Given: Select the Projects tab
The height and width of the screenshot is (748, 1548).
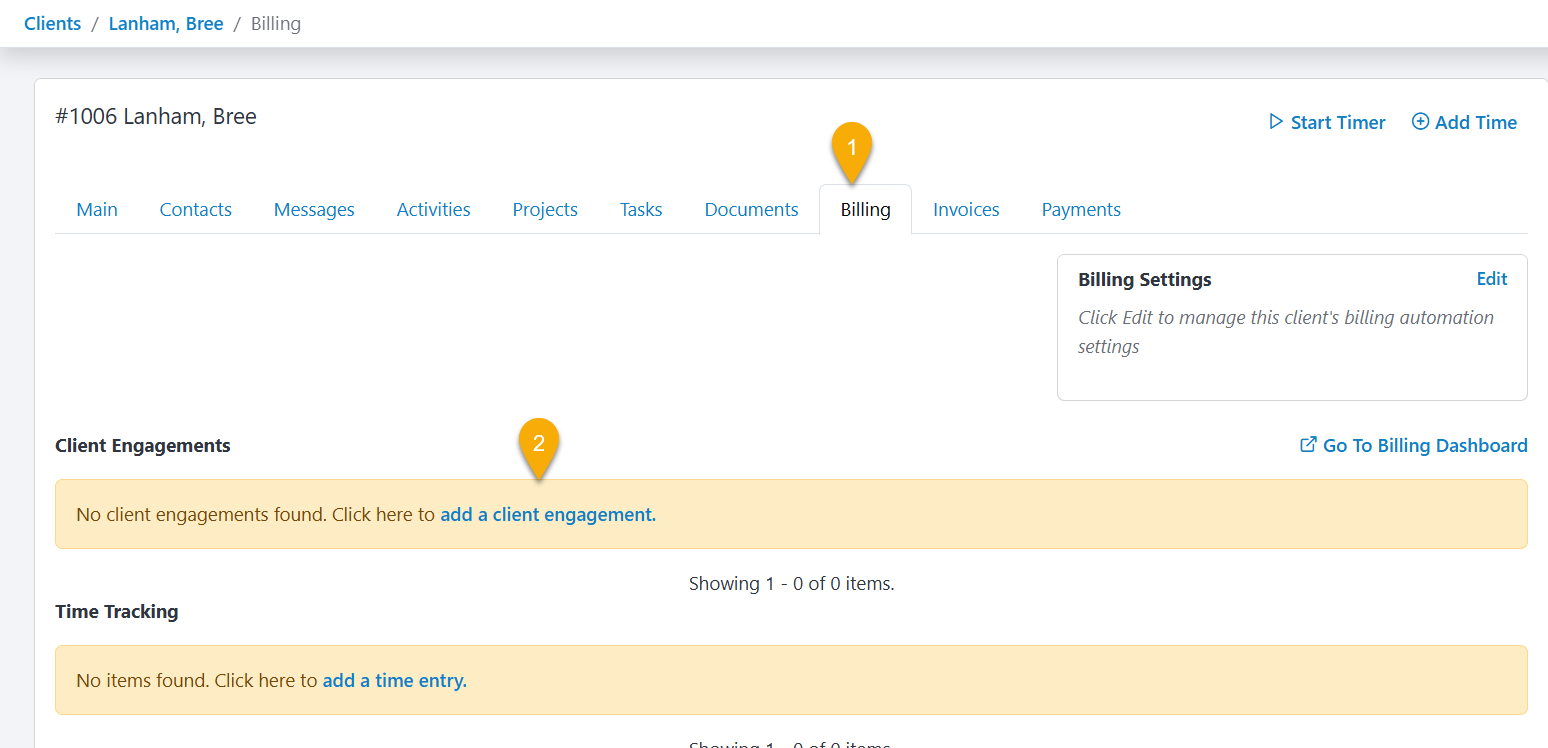Looking at the screenshot, I should pos(545,210).
